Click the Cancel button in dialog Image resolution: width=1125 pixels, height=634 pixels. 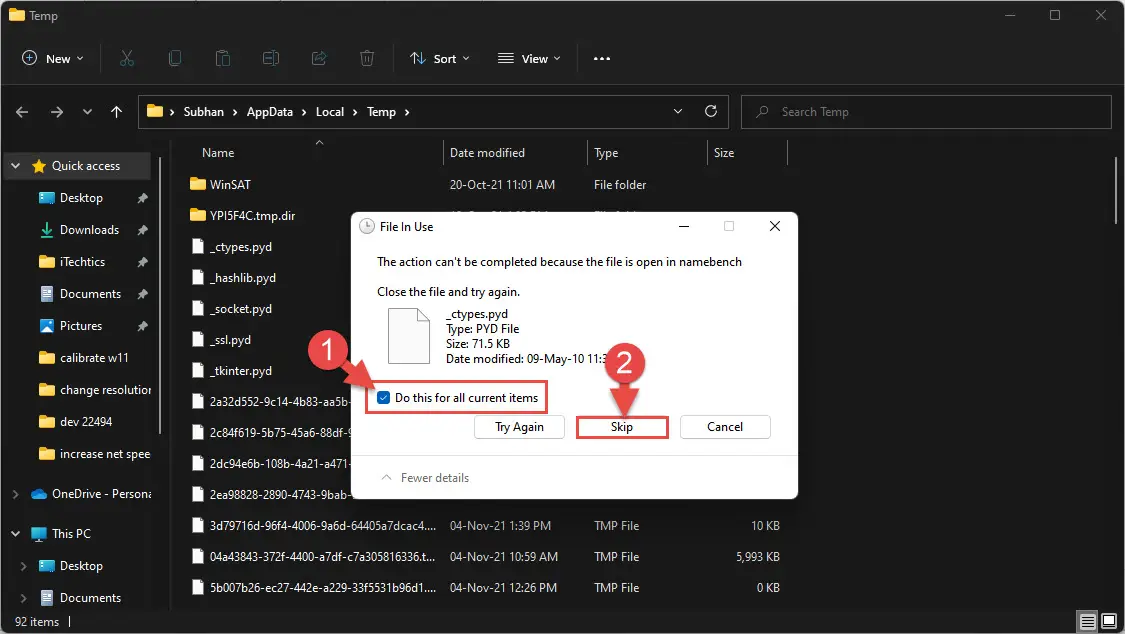(x=725, y=427)
